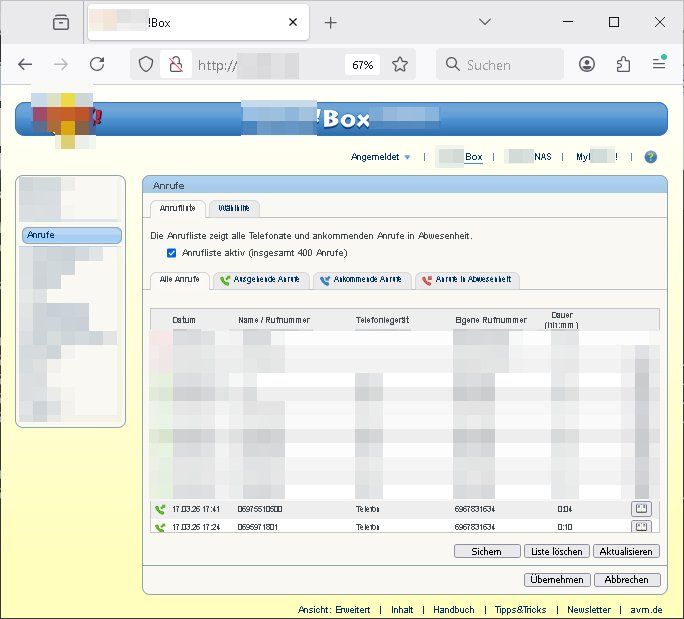Toggle Anrufliste aktiv checkbox

point(171,253)
